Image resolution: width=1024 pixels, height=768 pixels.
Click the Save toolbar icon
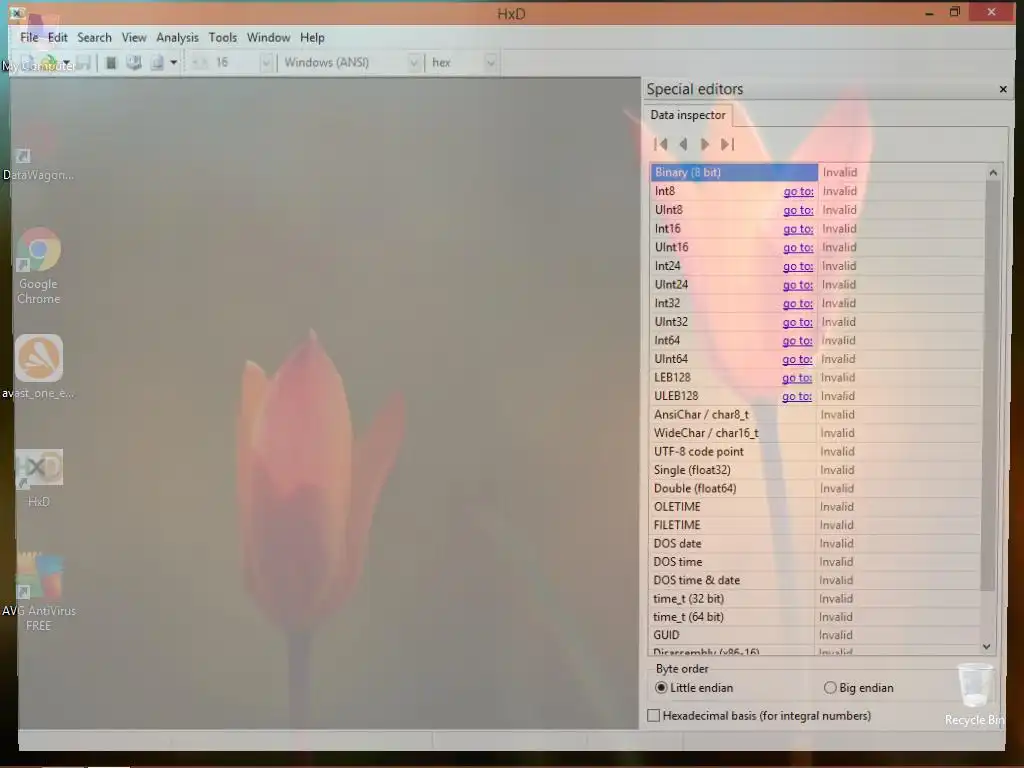pyautogui.click(x=84, y=63)
